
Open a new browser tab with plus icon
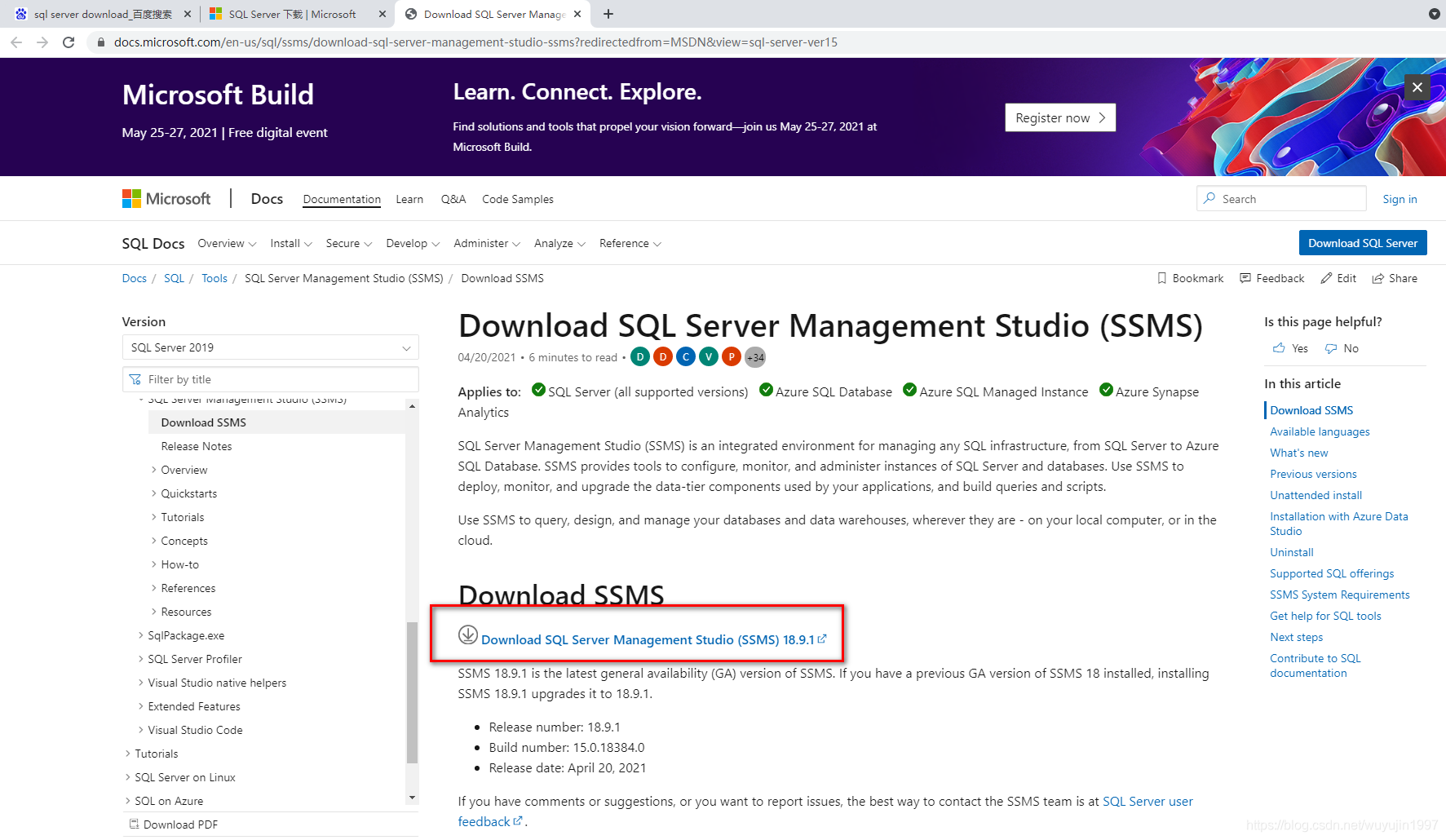point(608,14)
